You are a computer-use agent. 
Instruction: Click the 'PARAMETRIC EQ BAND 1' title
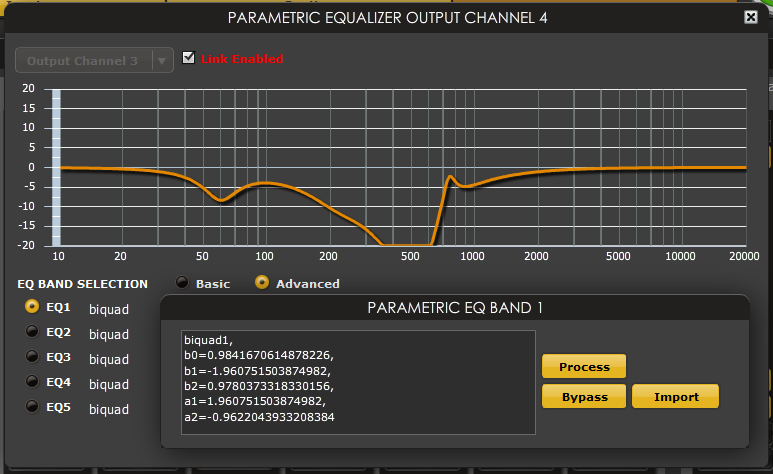pyautogui.click(x=455, y=308)
